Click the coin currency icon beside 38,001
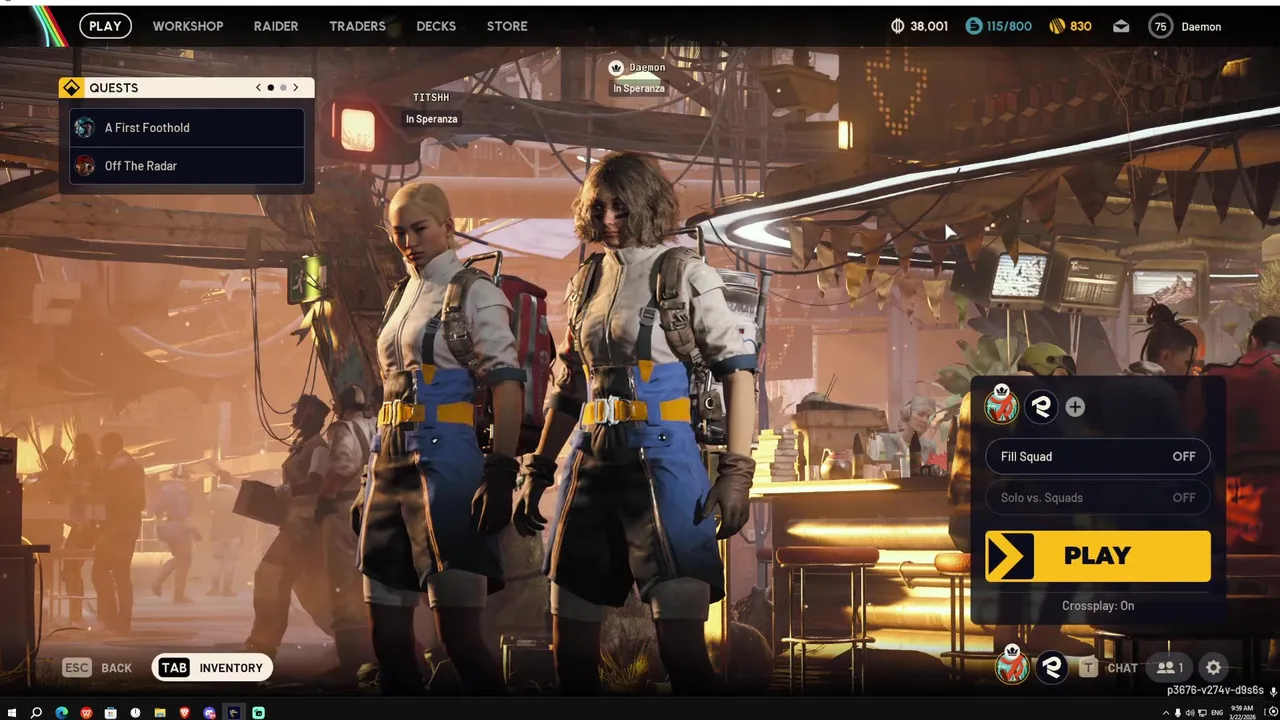 (898, 26)
